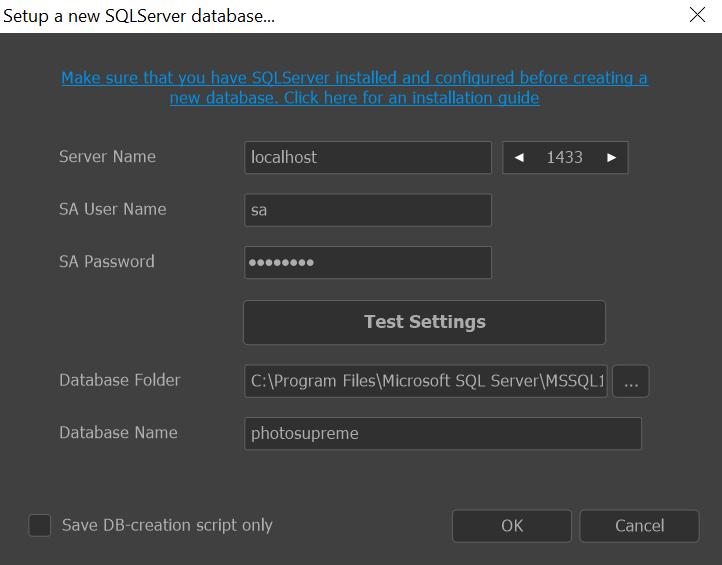Focus the SA Password field
The height and width of the screenshot is (565, 722).
[368, 262]
